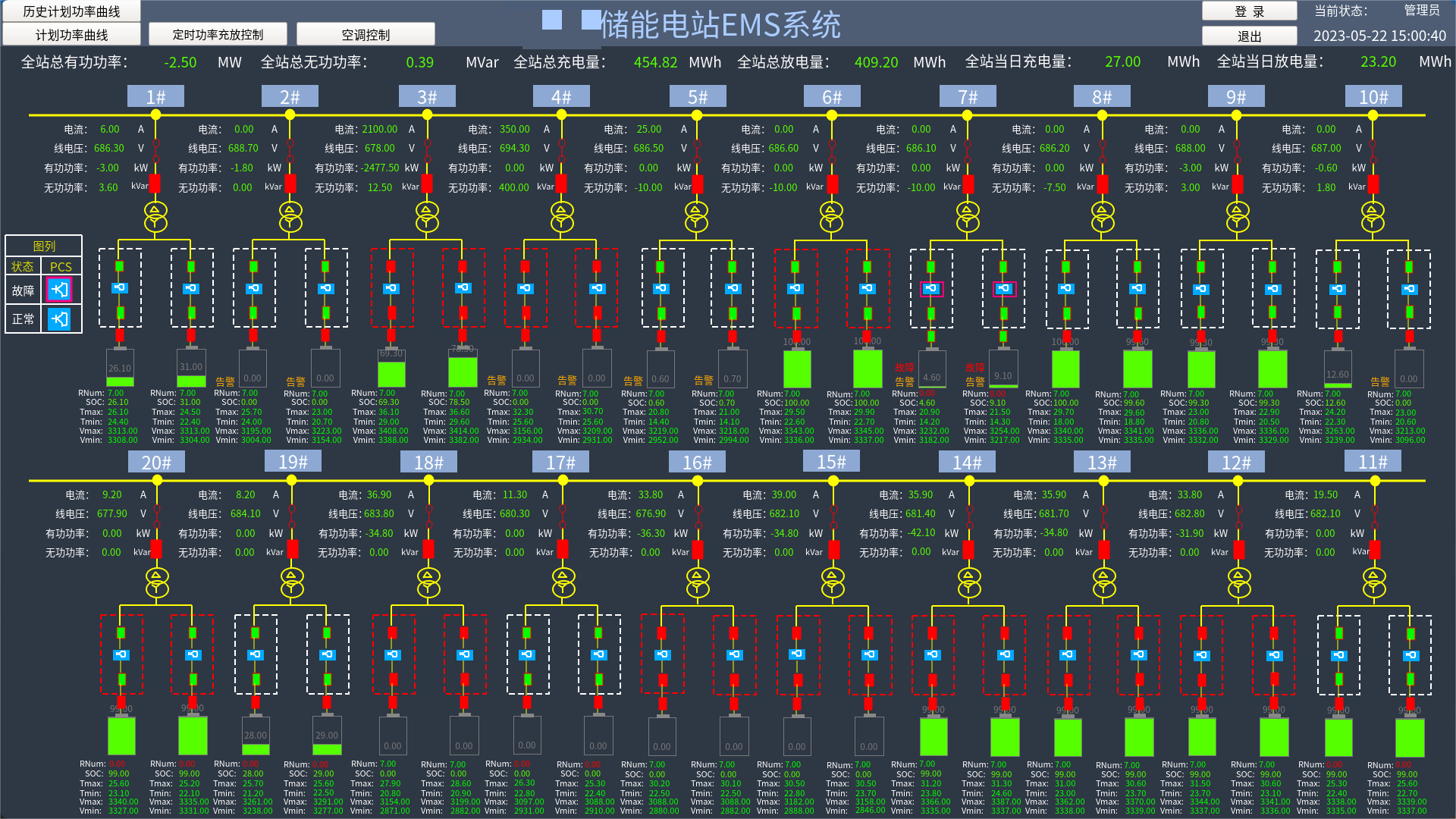This screenshot has width=1456, height=819.
Task: Toggle the red breaker switch of unit 12#
Action: pyautogui.click(x=1238, y=550)
